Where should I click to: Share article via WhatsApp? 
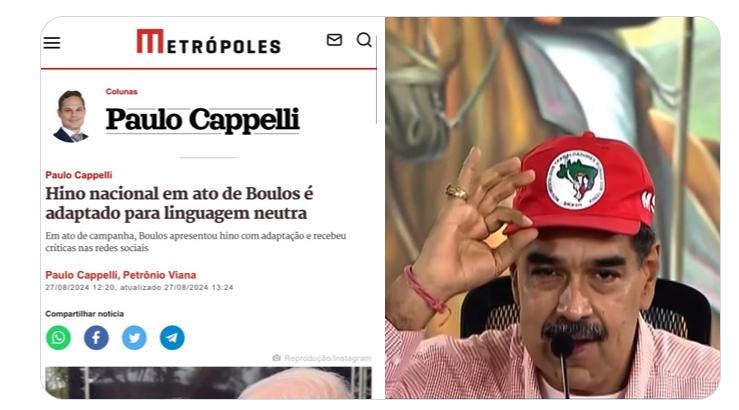coord(58,337)
